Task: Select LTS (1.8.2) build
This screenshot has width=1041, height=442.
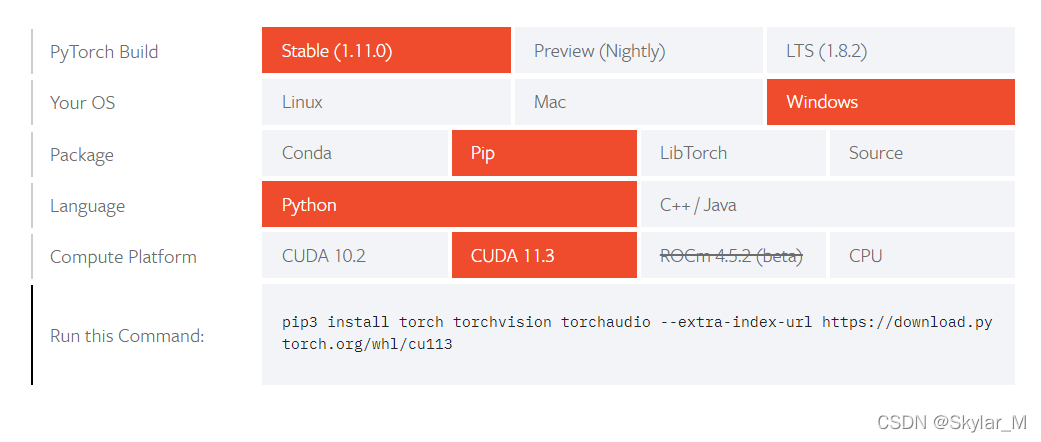Action: tap(890, 50)
